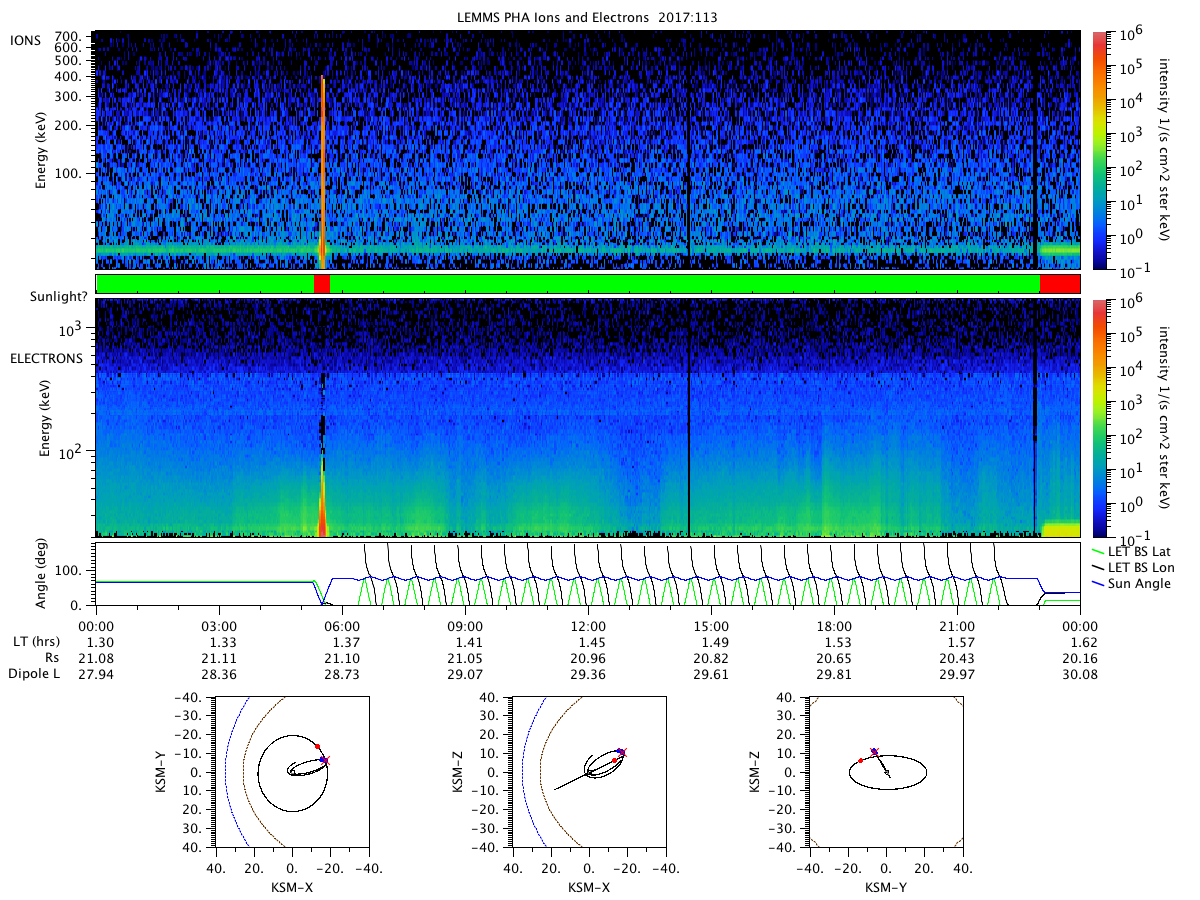
Task: Click the 12:00 time axis label
Action: pos(588,625)
